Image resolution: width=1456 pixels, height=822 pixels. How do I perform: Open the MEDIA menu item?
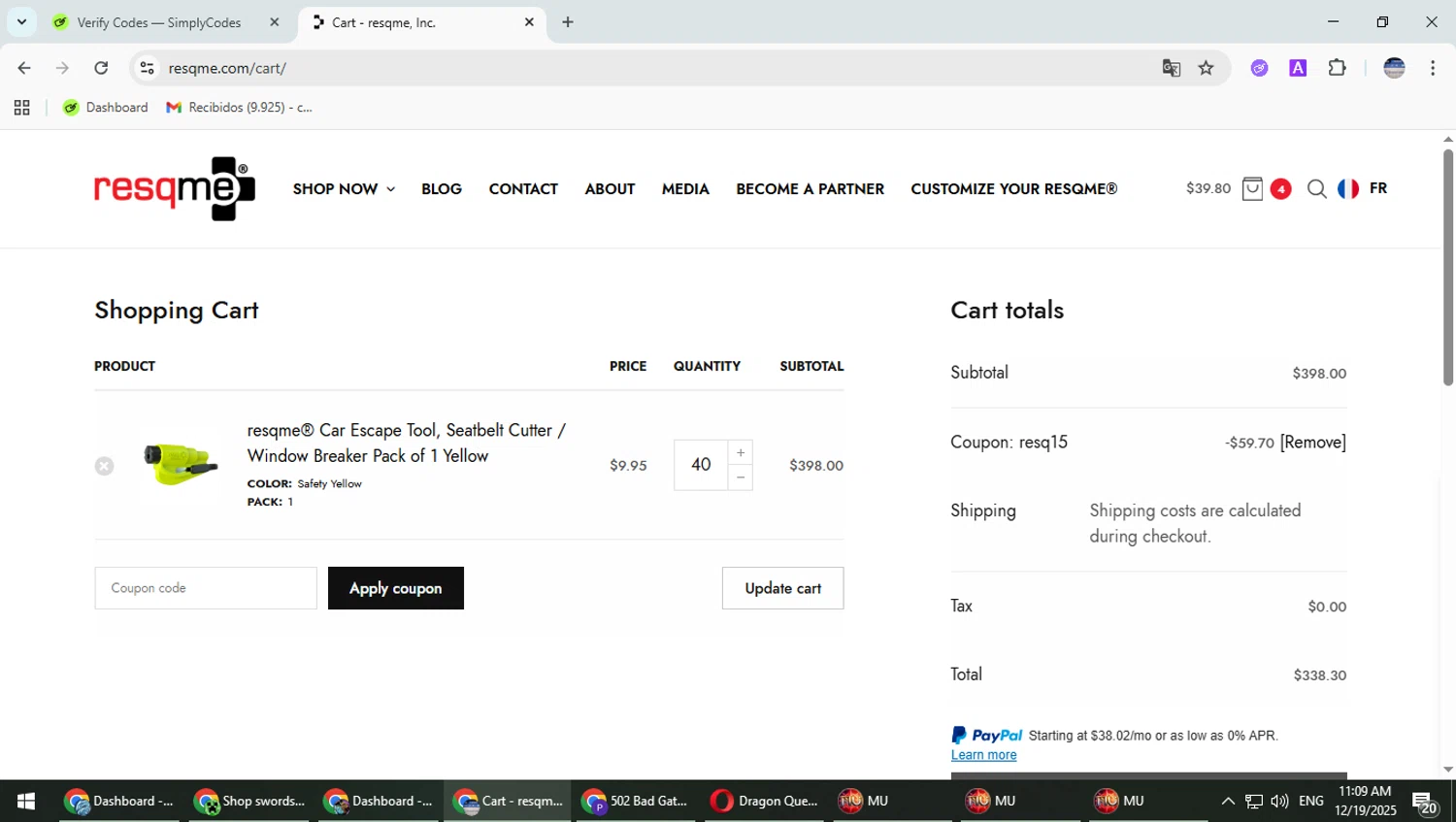pos(685,189)
